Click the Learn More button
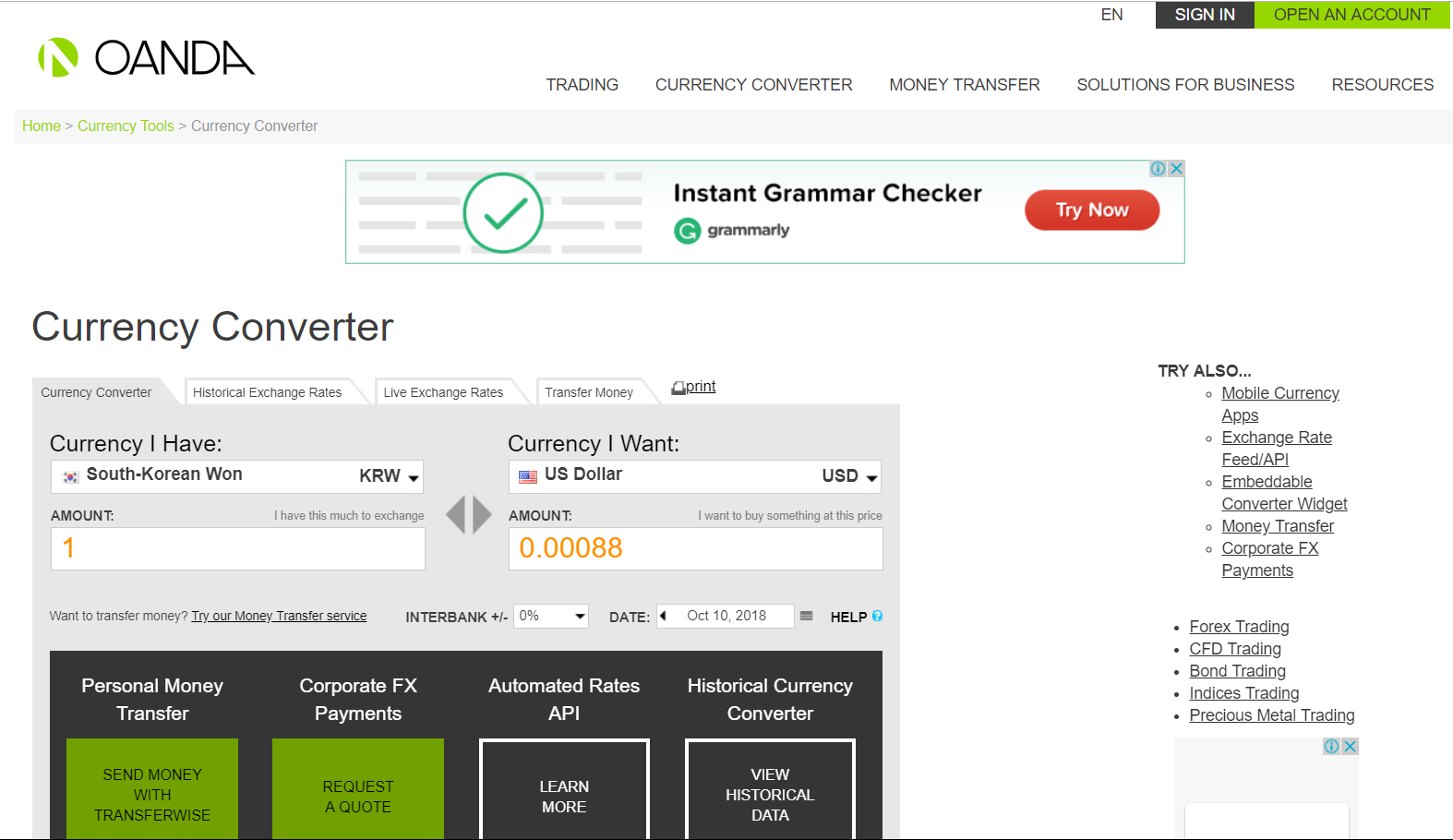 (x=564, y=789)
